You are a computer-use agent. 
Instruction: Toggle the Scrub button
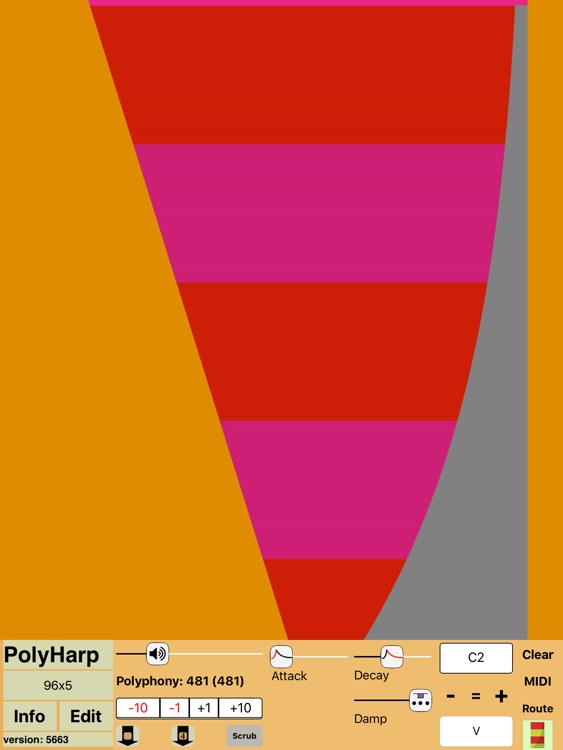pyautogui.click(x=244, y=736)
